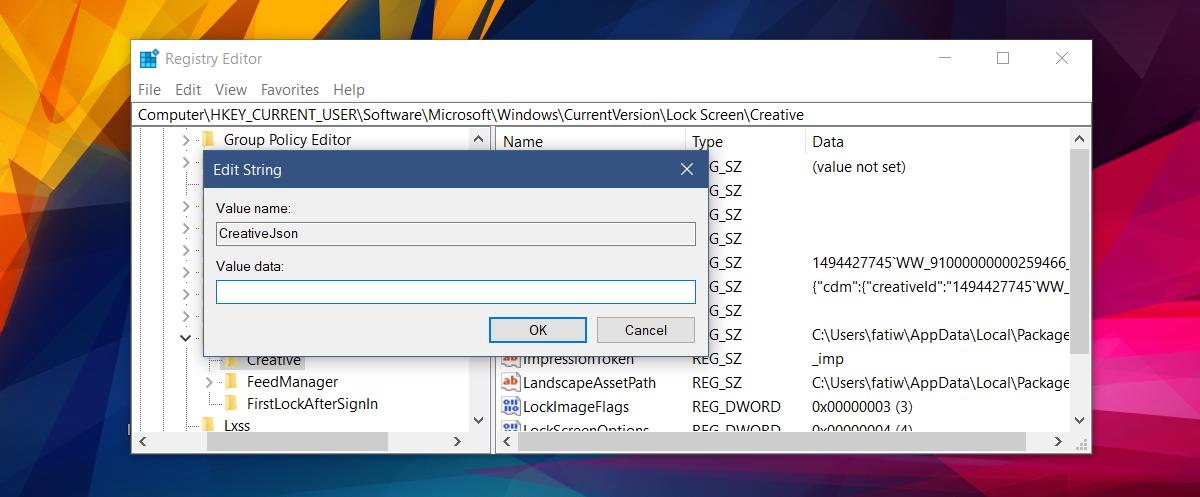
Task: Click the values pane scroll right arrow
Action: [1060, 441]
